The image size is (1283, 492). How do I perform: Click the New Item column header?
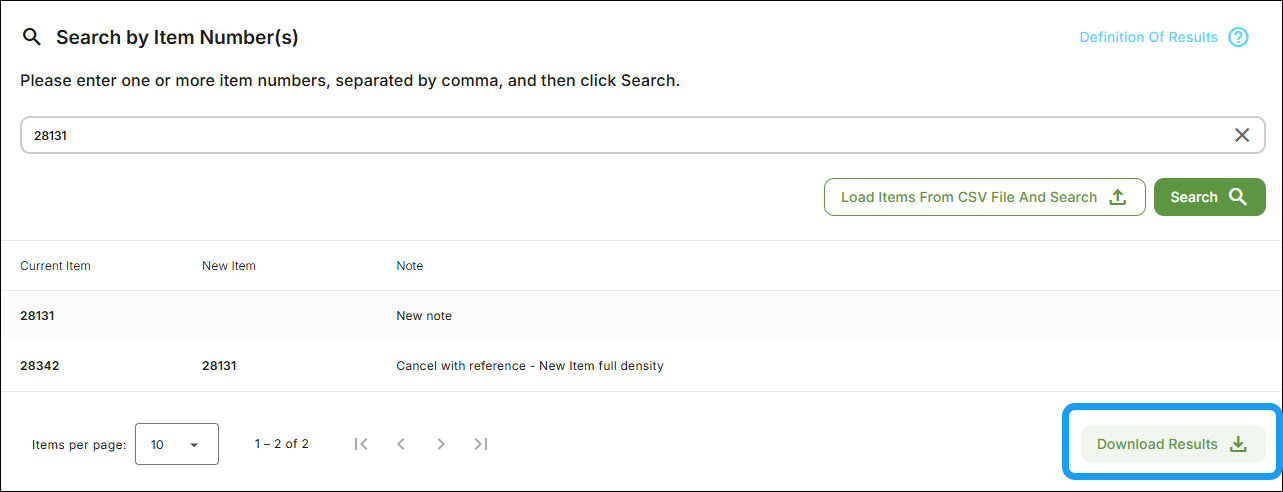[229, 266]
